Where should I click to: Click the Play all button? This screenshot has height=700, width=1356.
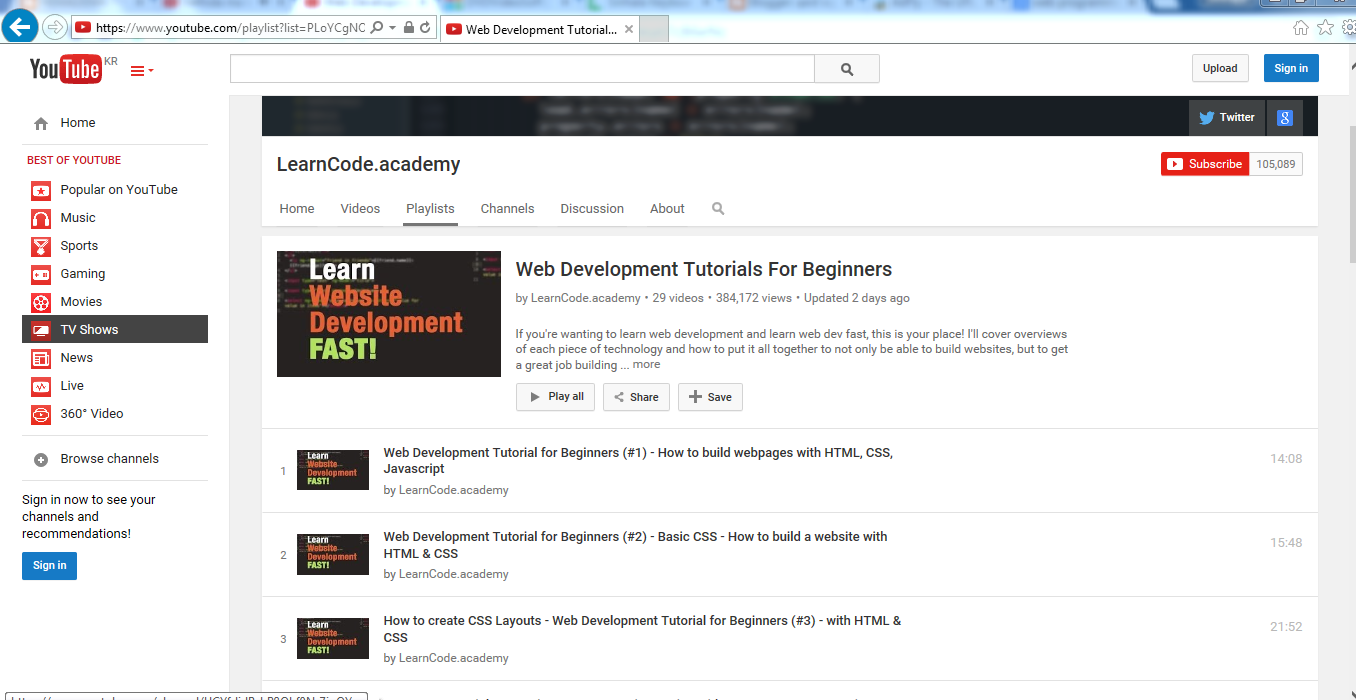click(x=556, y=397)
